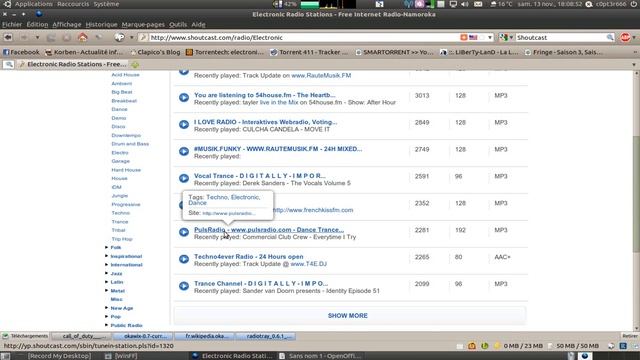
Task: Select the Drum and Bass subgenre
Action: 130,144
